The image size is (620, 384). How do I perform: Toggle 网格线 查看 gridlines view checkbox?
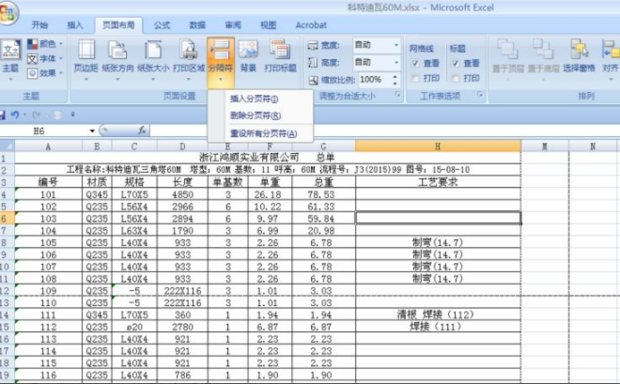click(415, 63)
